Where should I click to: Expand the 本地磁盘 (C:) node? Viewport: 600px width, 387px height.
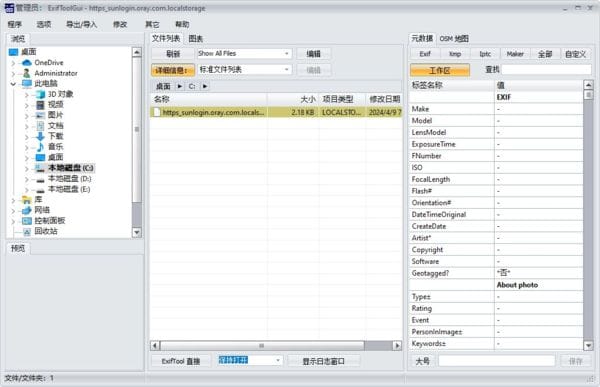click(x=27, y=168)
